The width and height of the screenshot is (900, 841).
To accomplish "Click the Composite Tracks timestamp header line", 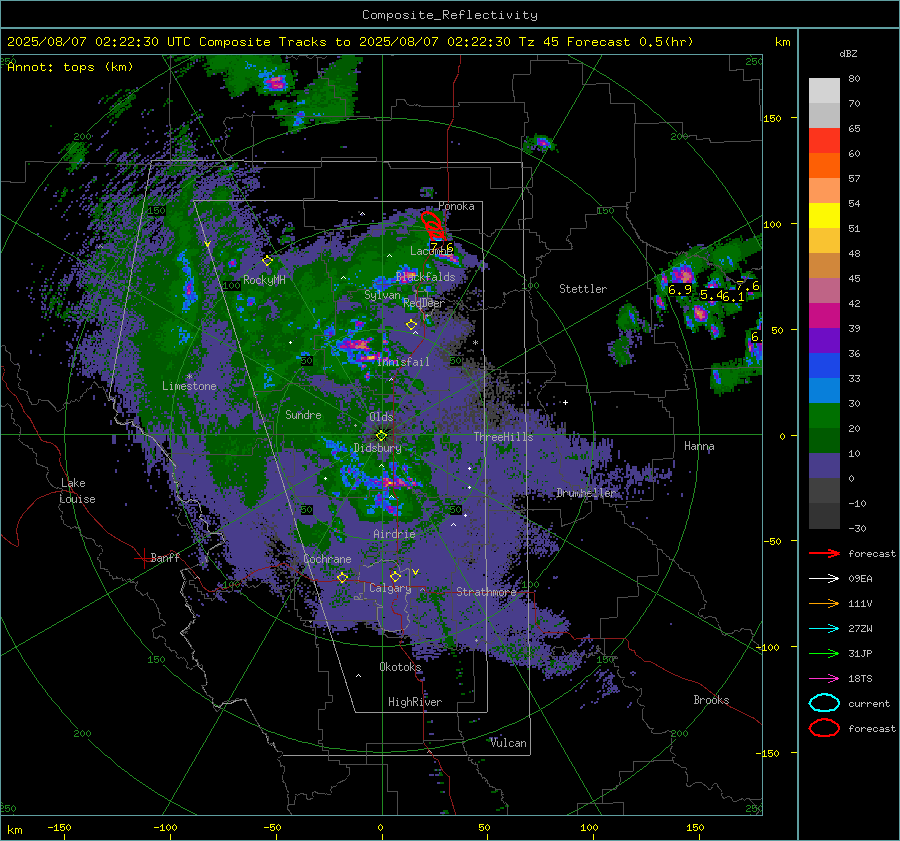I will pos(350,42).
